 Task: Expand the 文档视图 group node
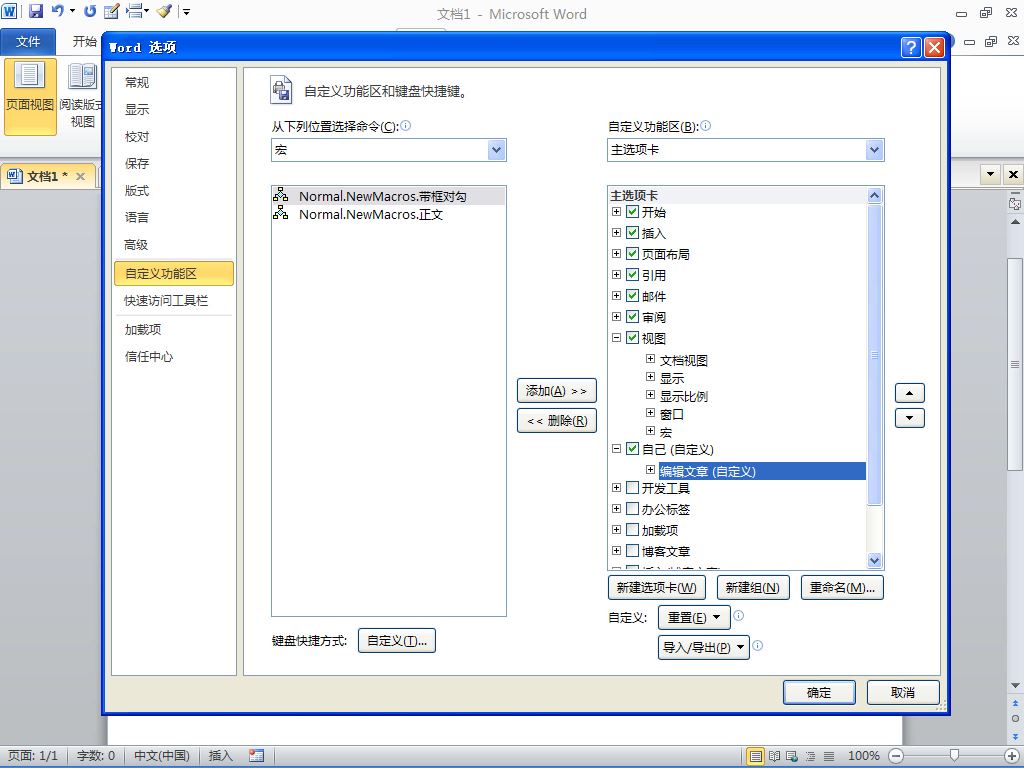650,359
